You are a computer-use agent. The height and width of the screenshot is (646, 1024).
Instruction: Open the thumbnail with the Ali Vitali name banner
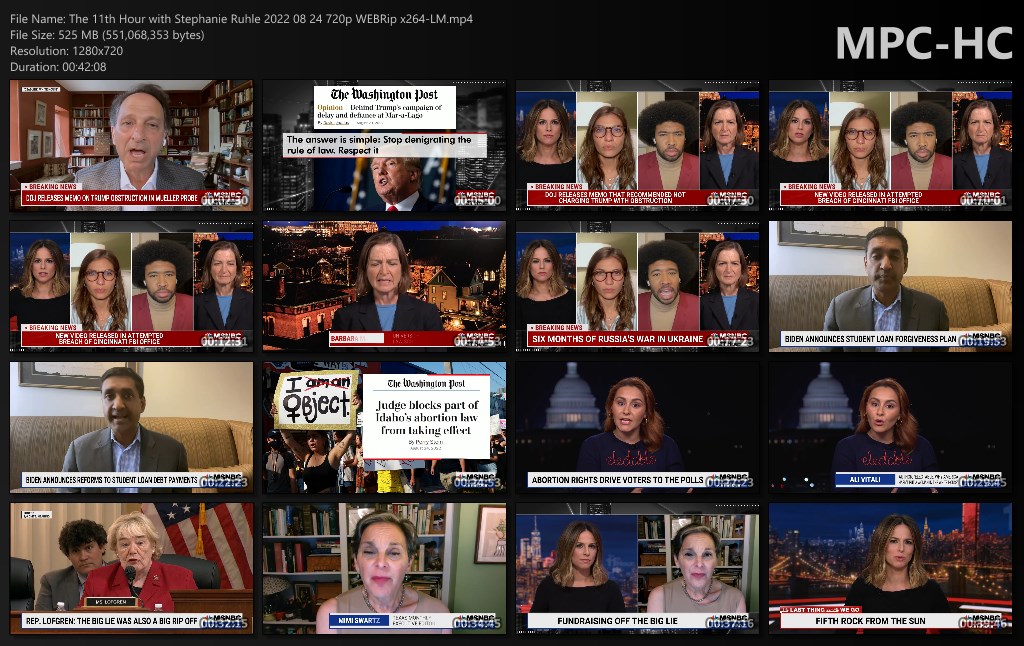pyautogui.click(x=890, y=427)
